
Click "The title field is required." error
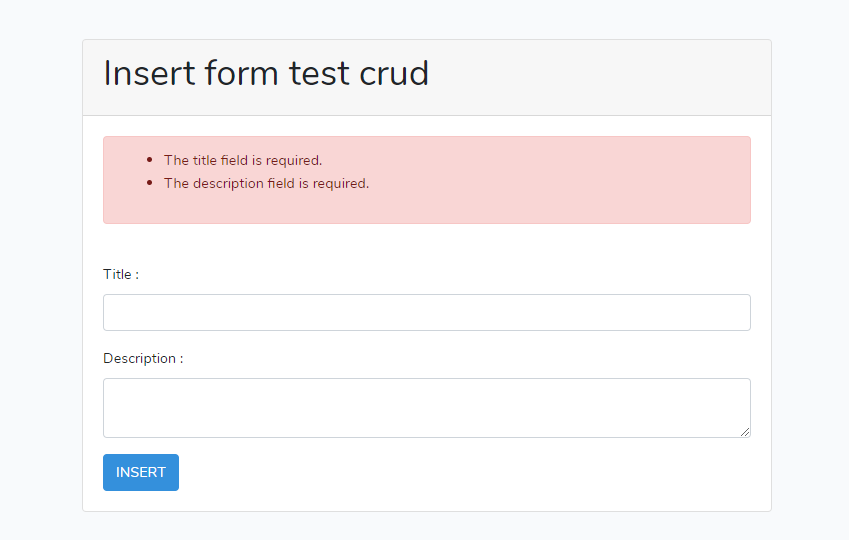click(x=243, y=160)
